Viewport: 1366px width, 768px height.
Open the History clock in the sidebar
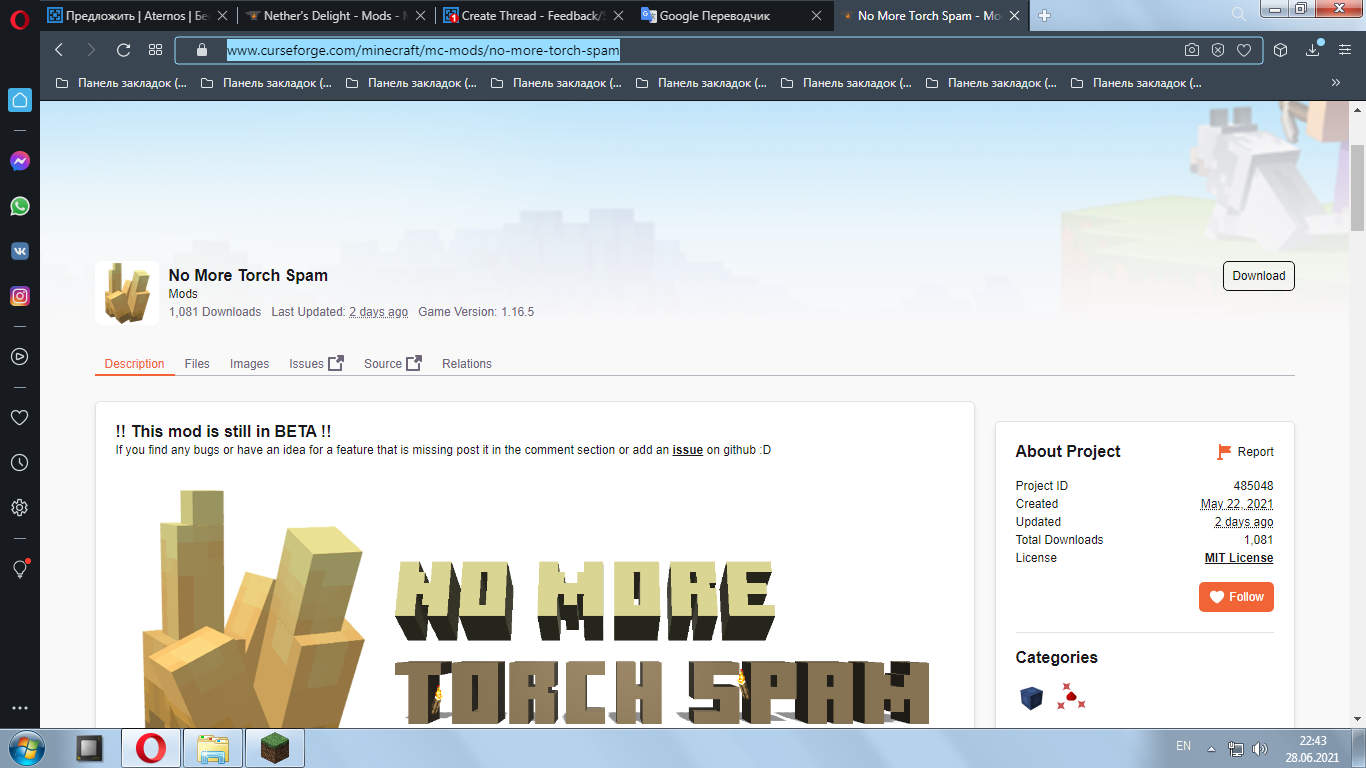point(19,462)
